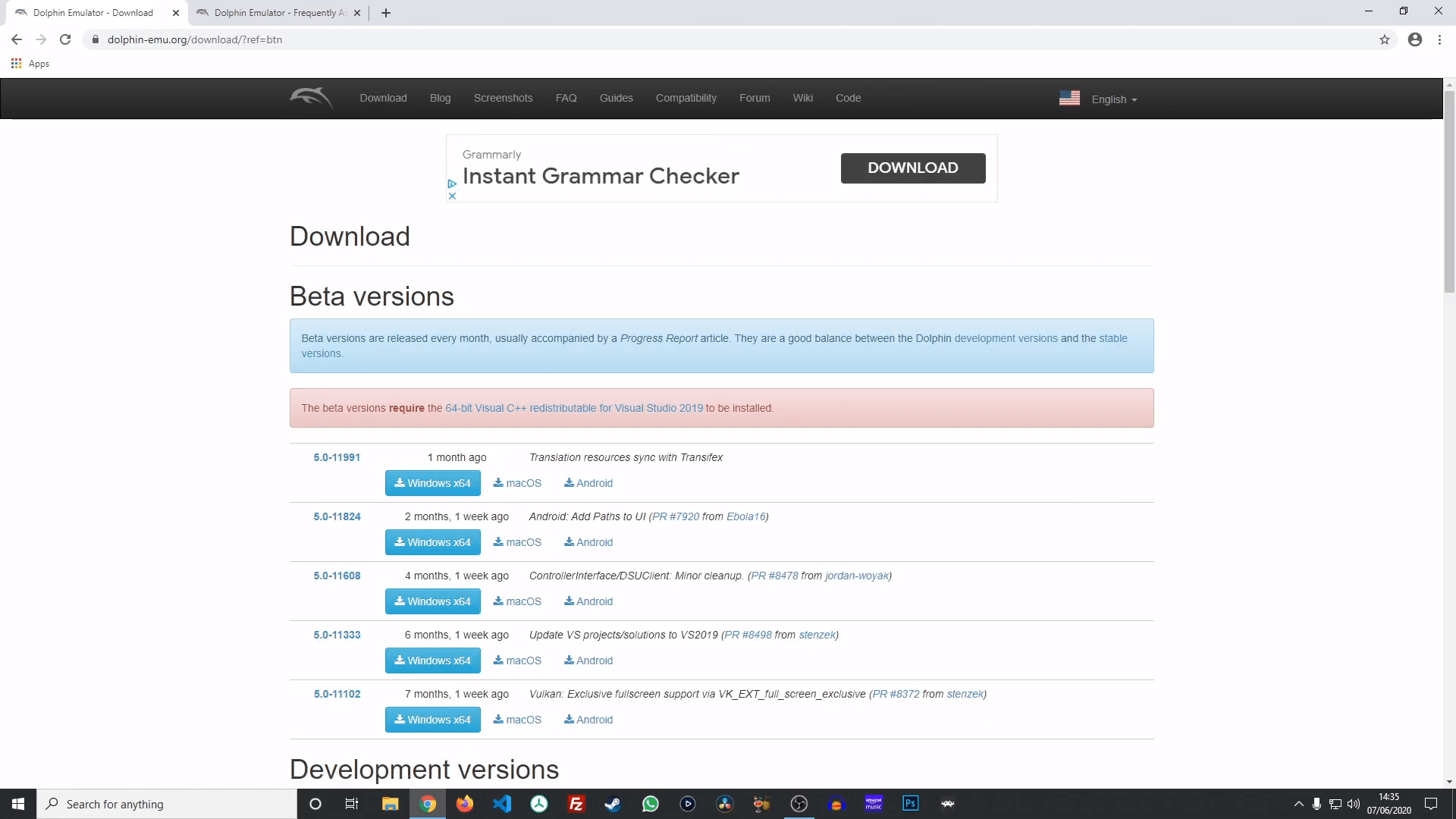Click the Download menu navigation item
Viewport: 1456px width, 819px height.
pyautogui.click(x=383, y=97)
